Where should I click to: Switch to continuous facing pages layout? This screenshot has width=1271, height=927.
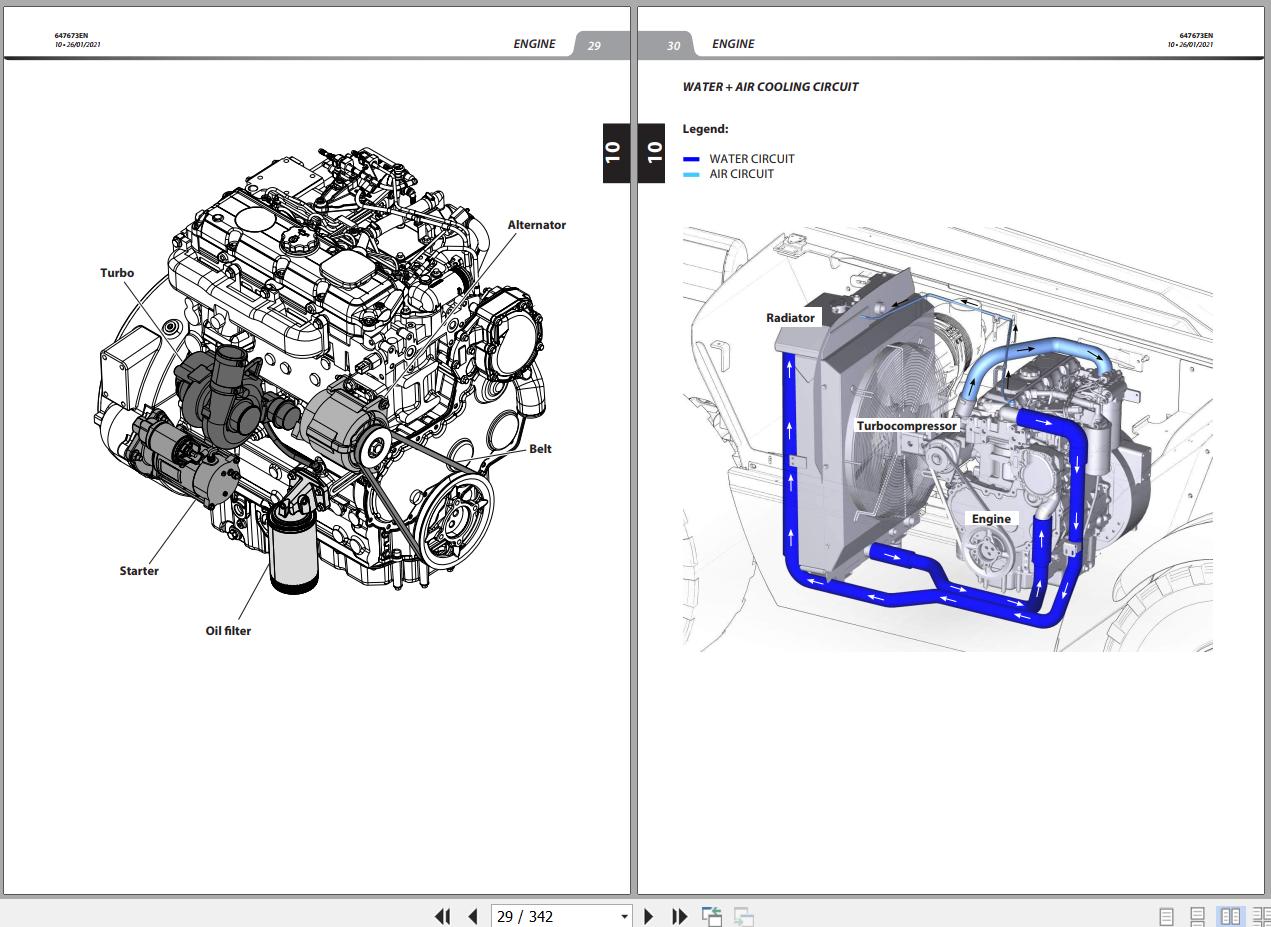(1261, 916)
